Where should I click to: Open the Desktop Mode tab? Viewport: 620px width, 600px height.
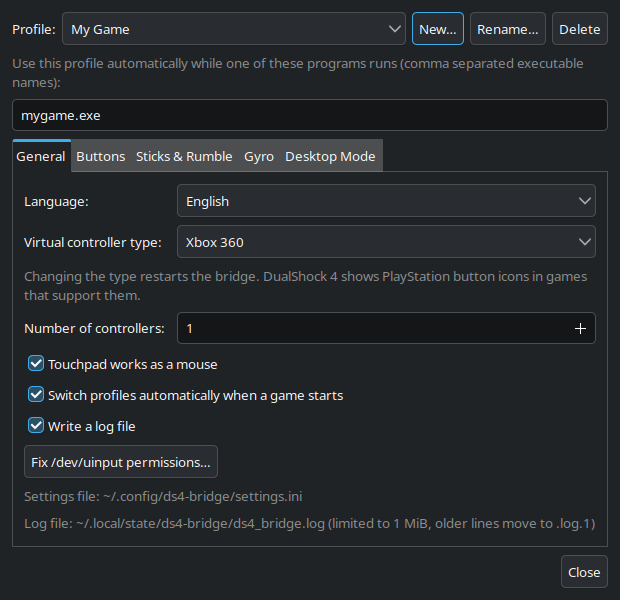pyautogui.click(x=330, y=156)
